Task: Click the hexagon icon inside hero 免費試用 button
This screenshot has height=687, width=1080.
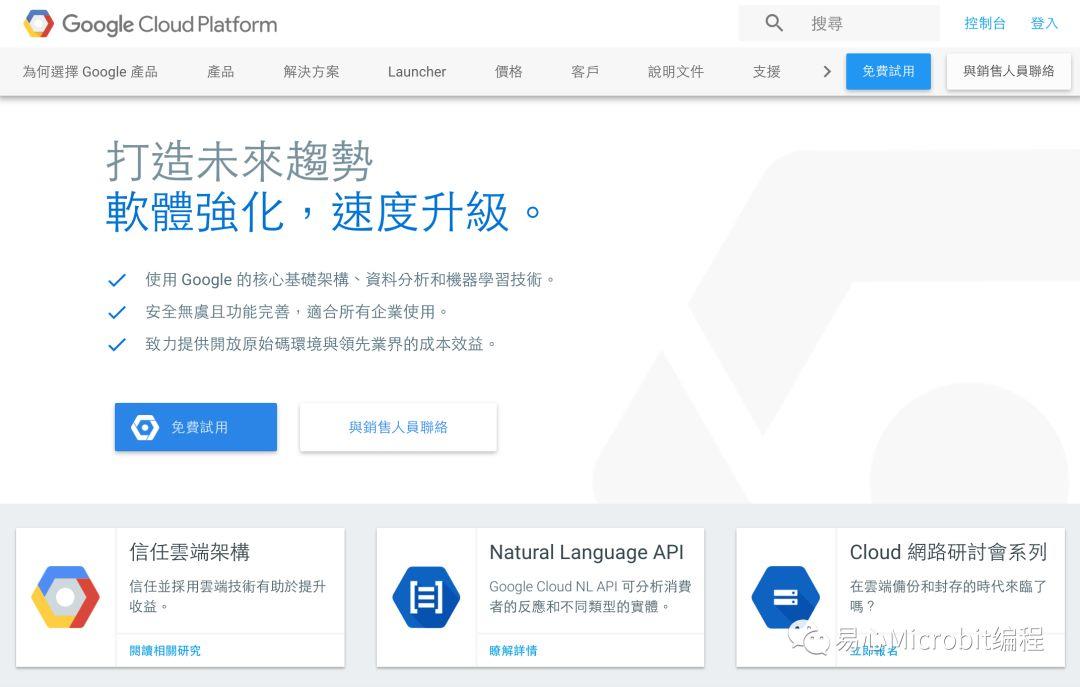Action: pyautogui.click(x=145, y=427)
